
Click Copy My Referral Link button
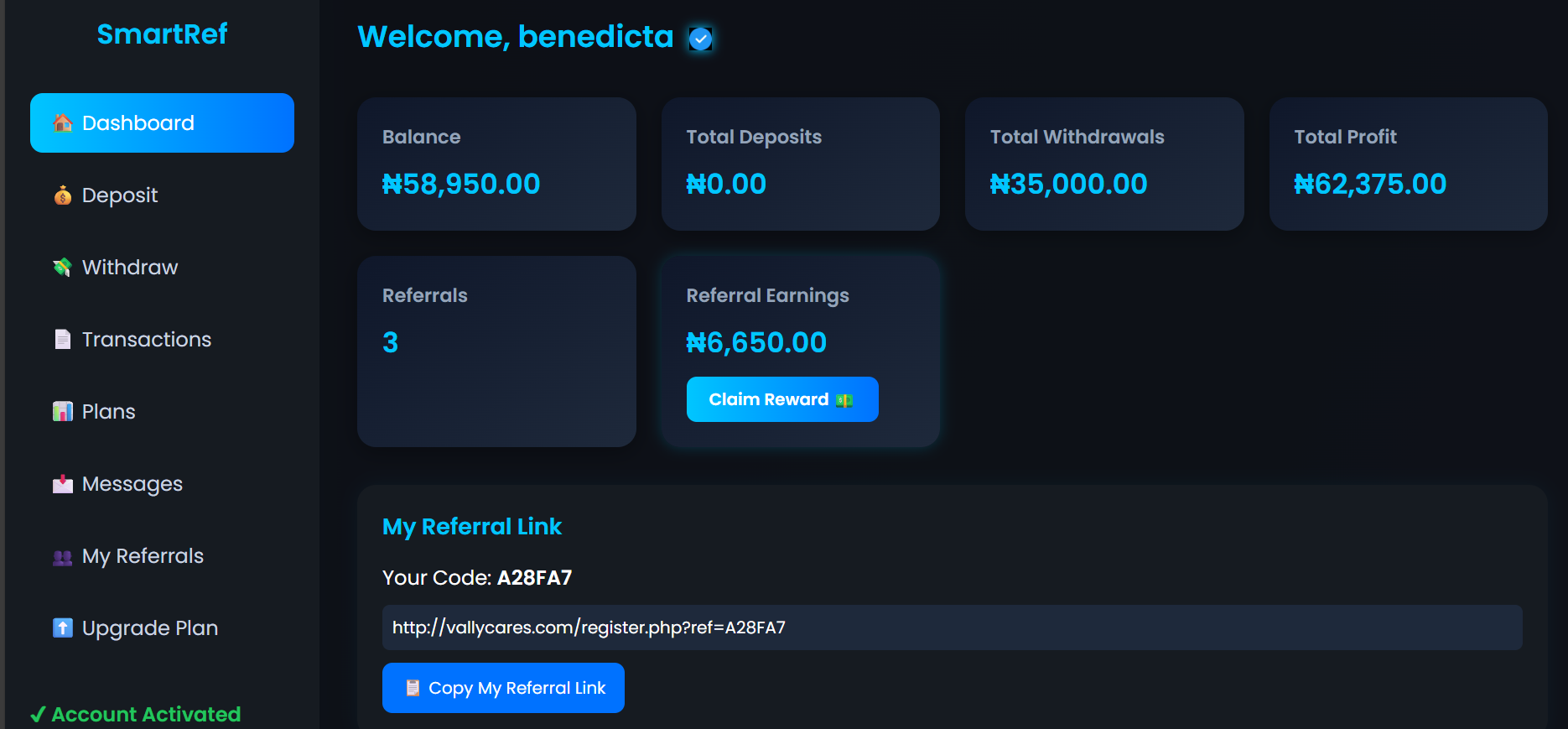503,688
